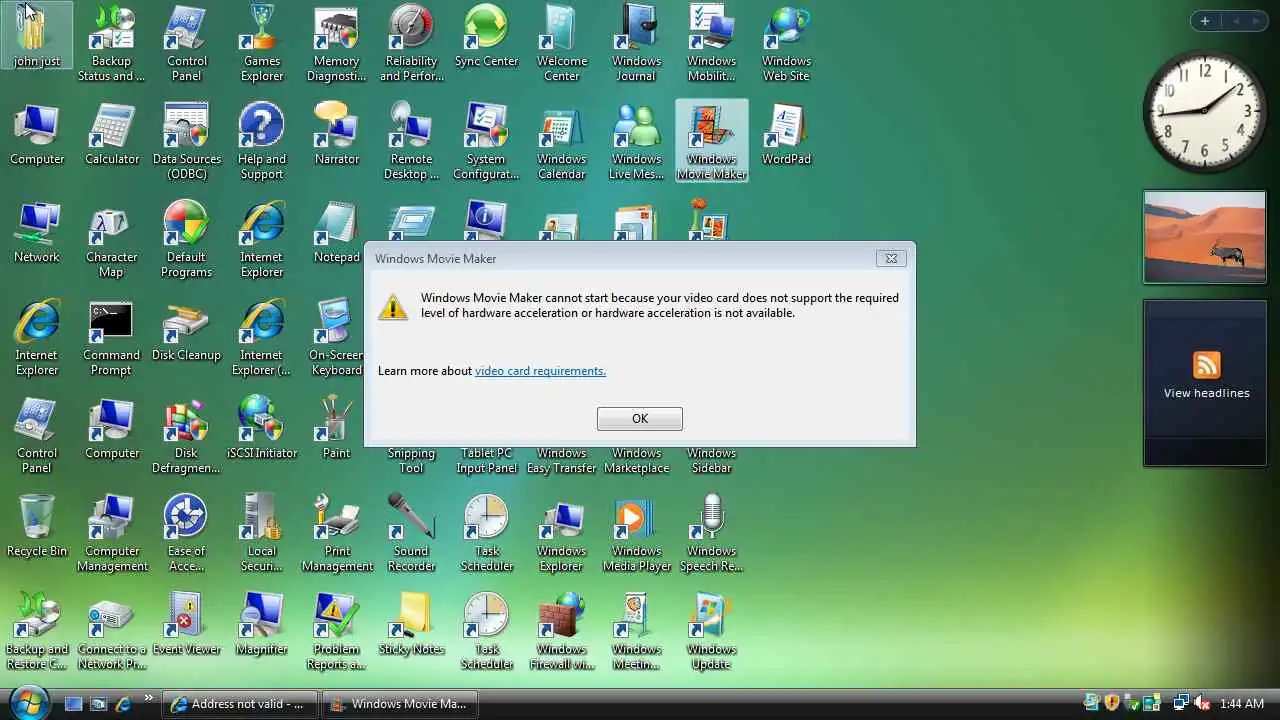Viewport: 1280px width, 720px height.
Task: Launch Computer Management
Action: [112, 533]
